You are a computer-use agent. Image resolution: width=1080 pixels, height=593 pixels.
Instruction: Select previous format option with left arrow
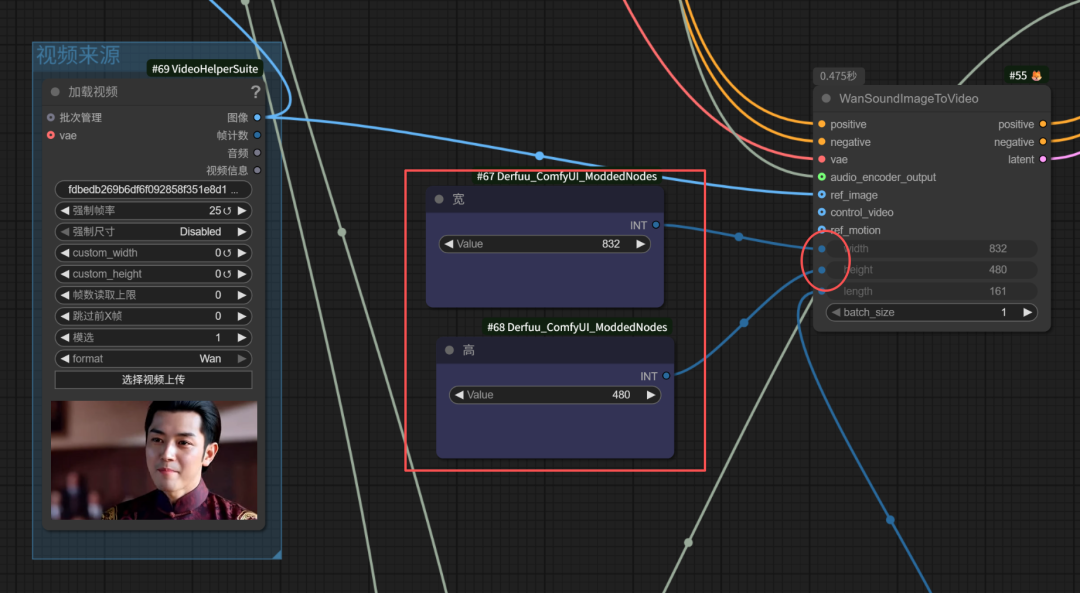tap(65, 359)
